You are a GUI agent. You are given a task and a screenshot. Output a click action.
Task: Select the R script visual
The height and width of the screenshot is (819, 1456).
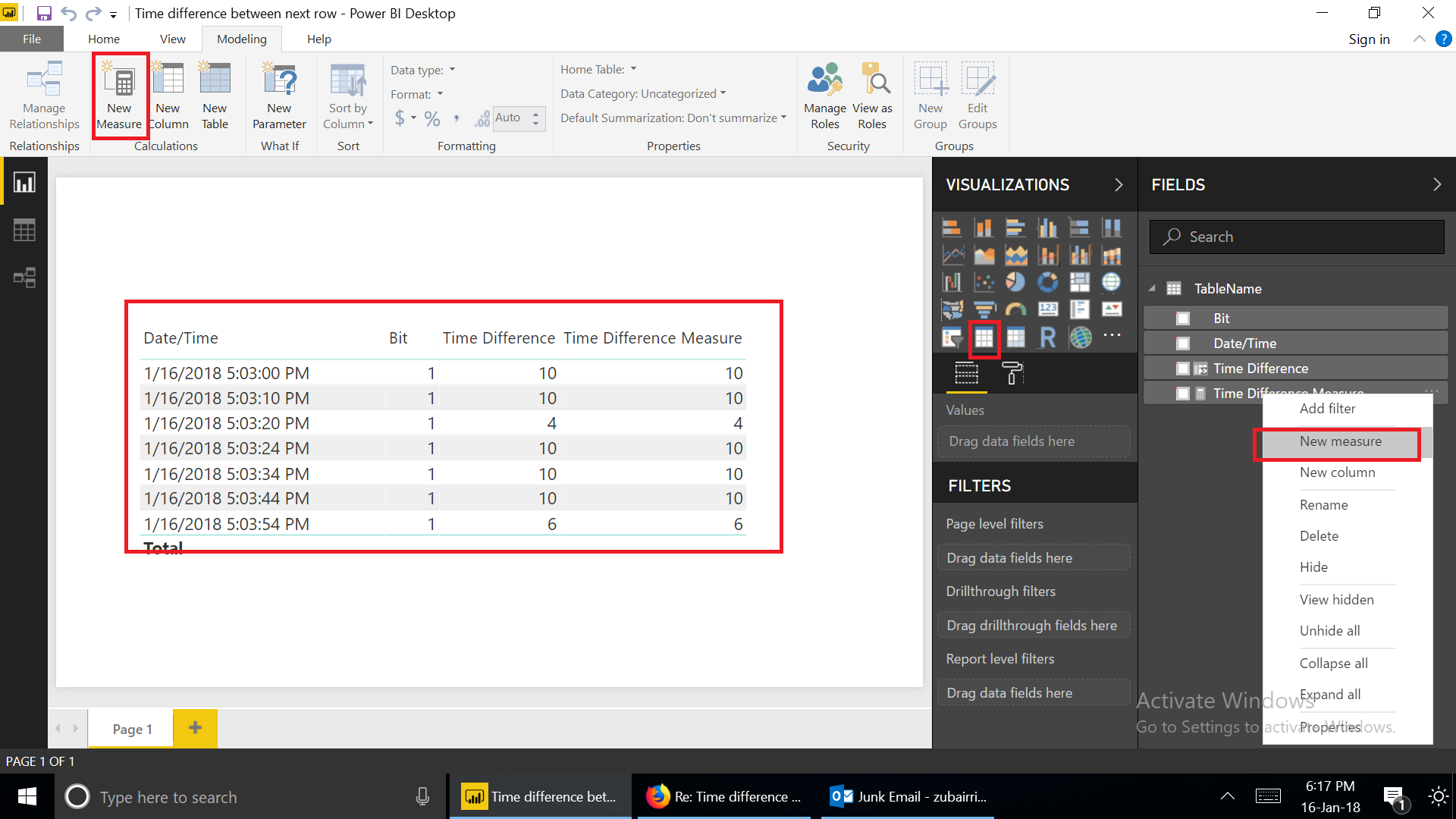pyautogui.click(x=1047, y=337)
